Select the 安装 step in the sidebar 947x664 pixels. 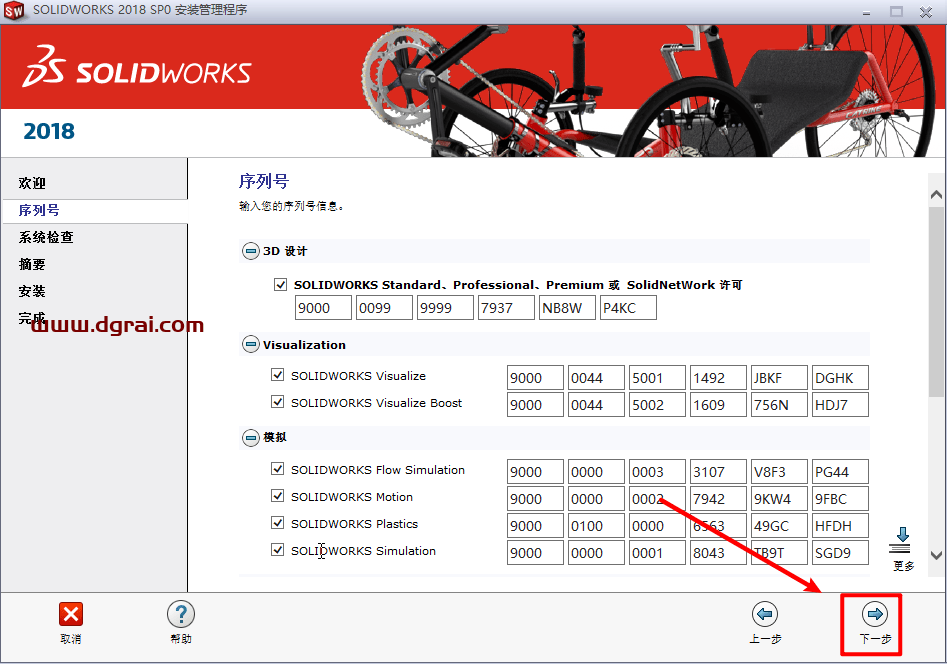pos(32,291)
